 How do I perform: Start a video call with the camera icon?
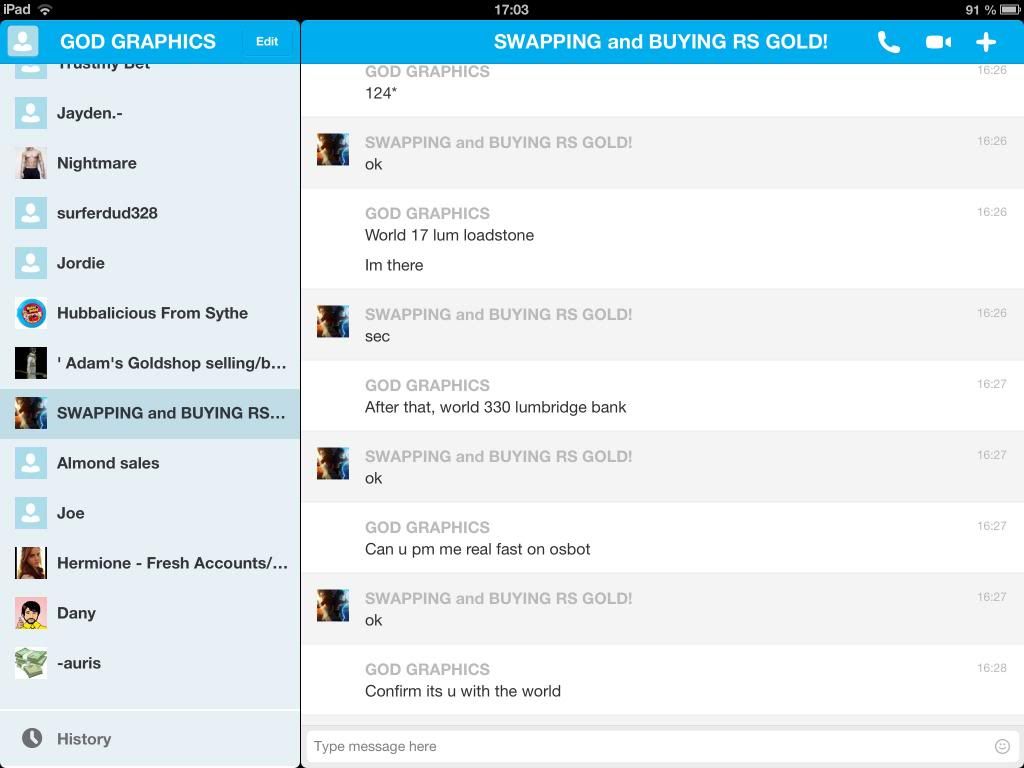pos(938,42)
